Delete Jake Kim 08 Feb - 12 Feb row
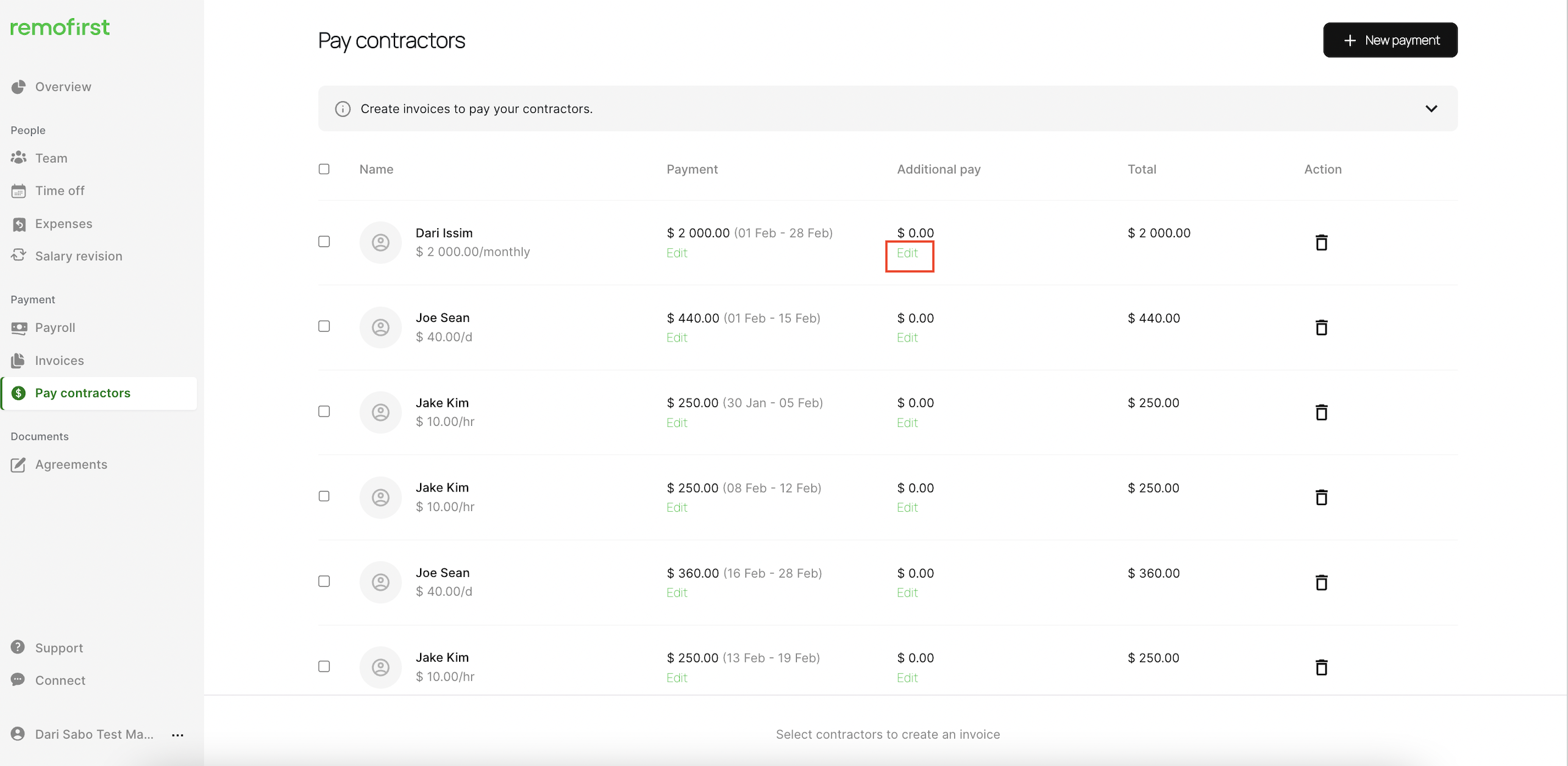The height and width of the screenshot is (766, 1568). point(1321,498)
